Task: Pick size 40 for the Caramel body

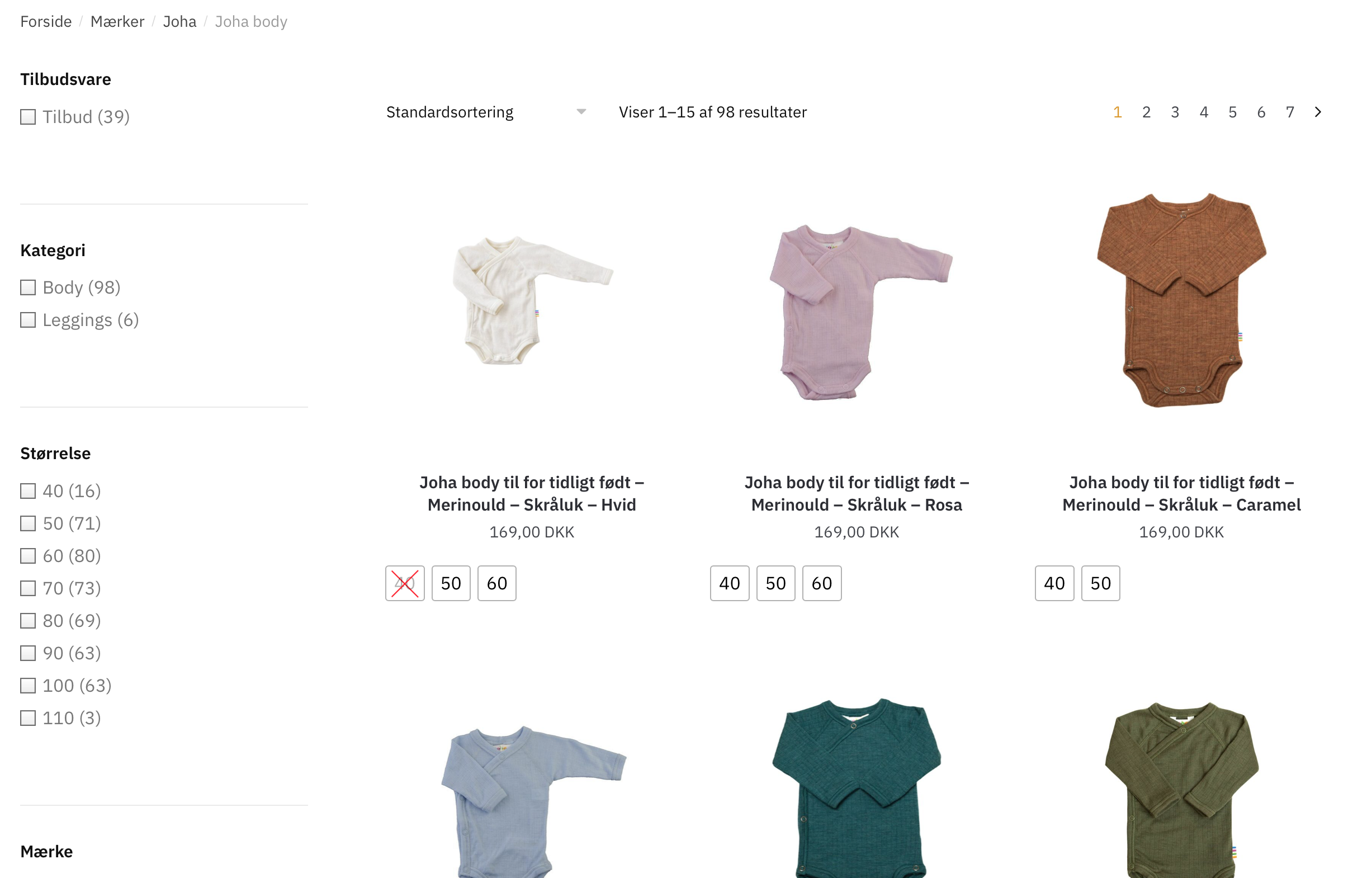Action: (x=1054, y=583)
